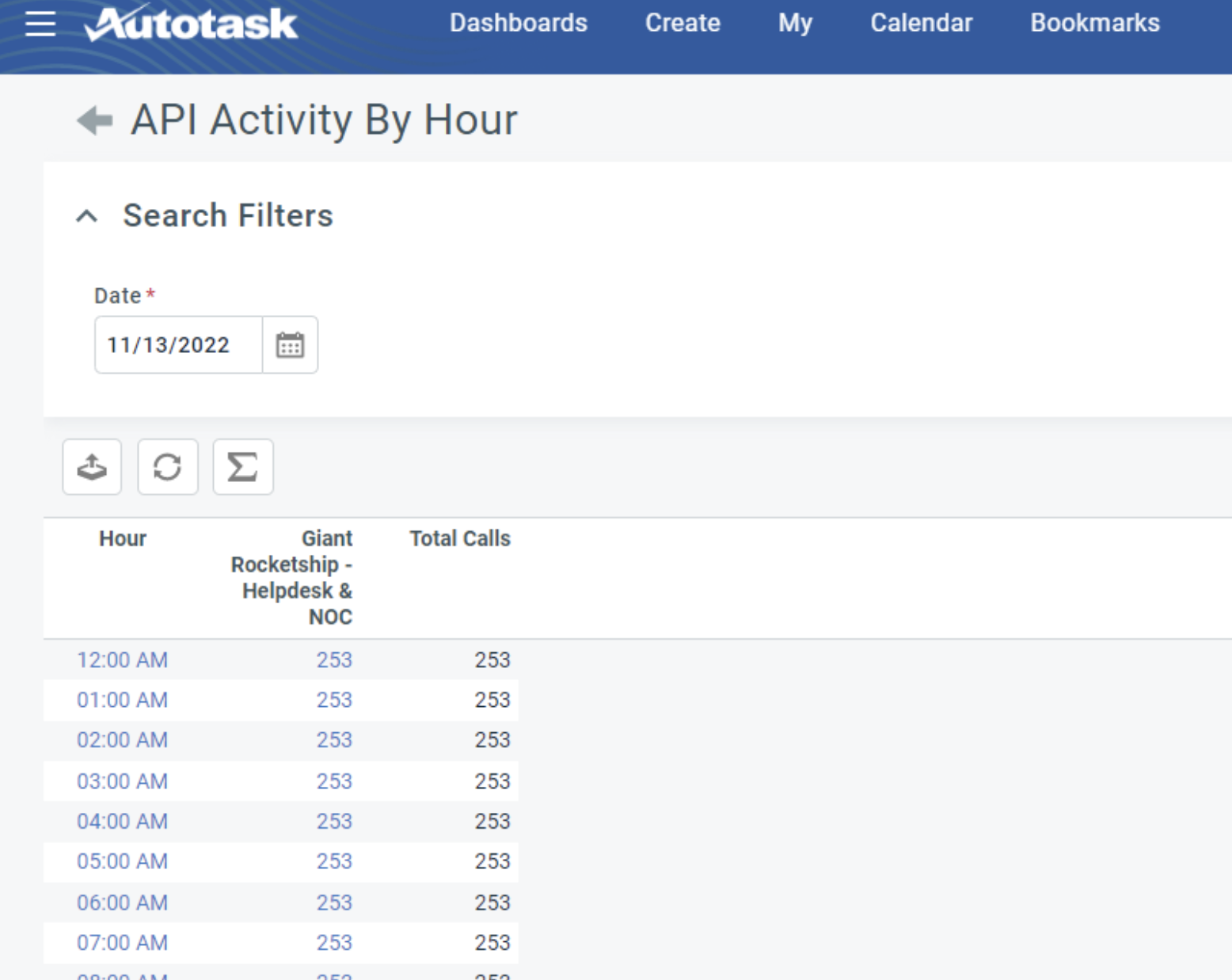Open the calendar date picker icon
Image resolution: width=1232 pixels, height=980 pixels.
point(290,345)
